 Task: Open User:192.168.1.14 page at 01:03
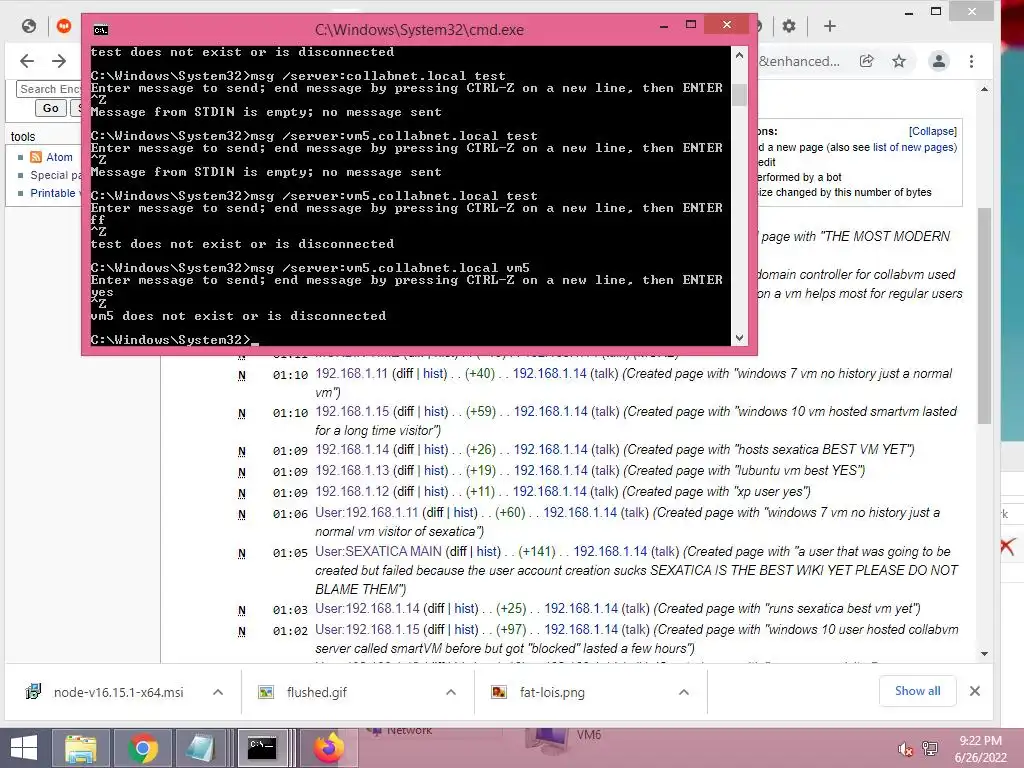[367, 609]
